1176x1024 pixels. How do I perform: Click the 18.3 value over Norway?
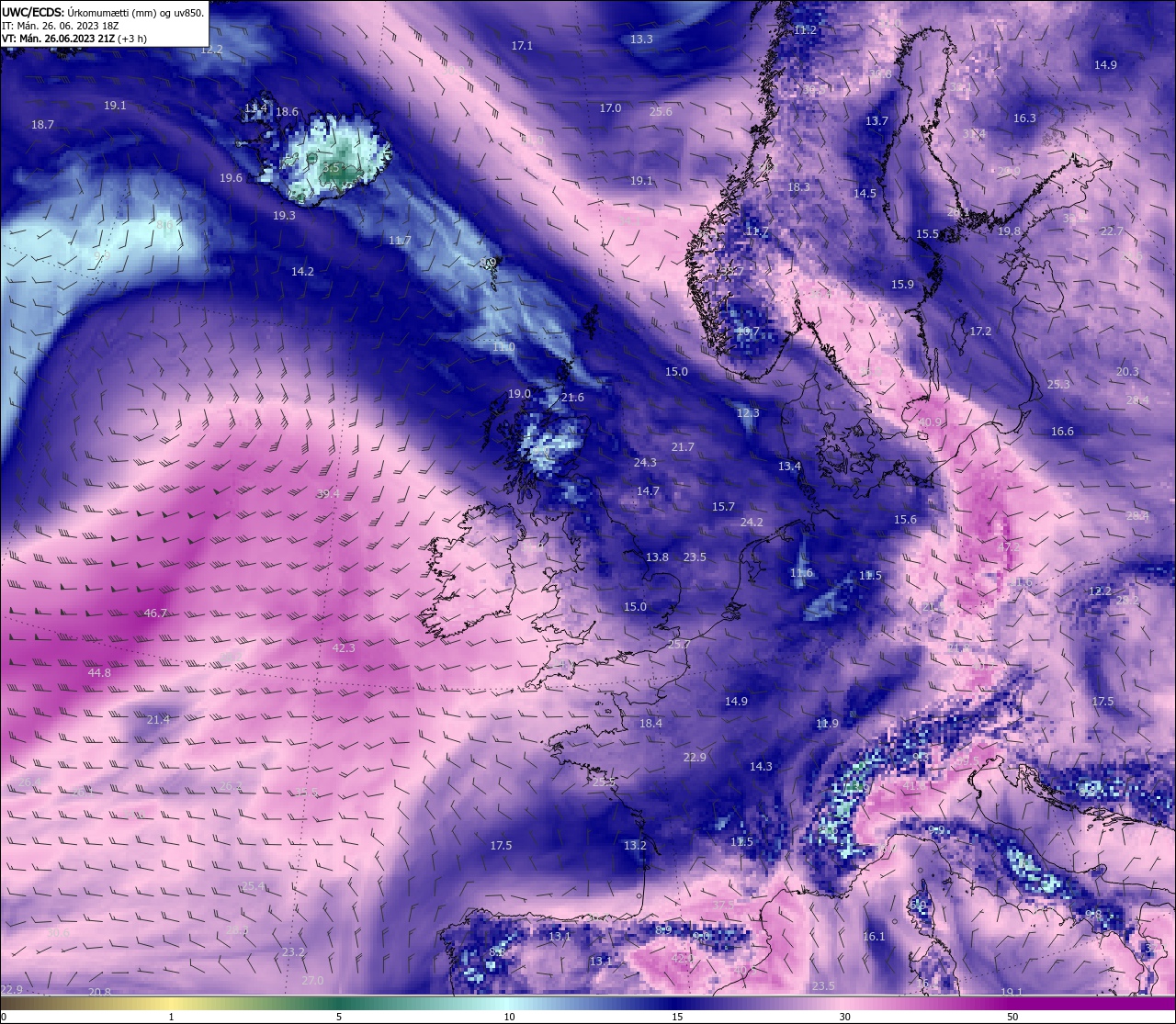click(x=798, y=187)
